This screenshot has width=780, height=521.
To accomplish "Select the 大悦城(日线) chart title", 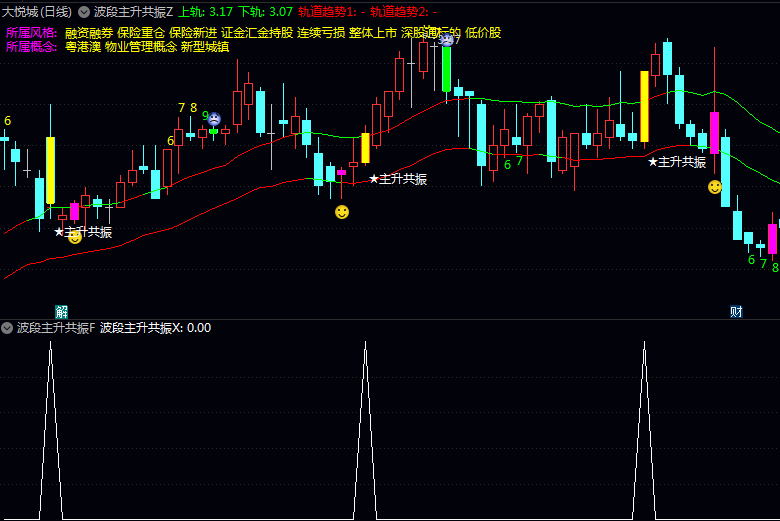I will [x=37, y=12].
